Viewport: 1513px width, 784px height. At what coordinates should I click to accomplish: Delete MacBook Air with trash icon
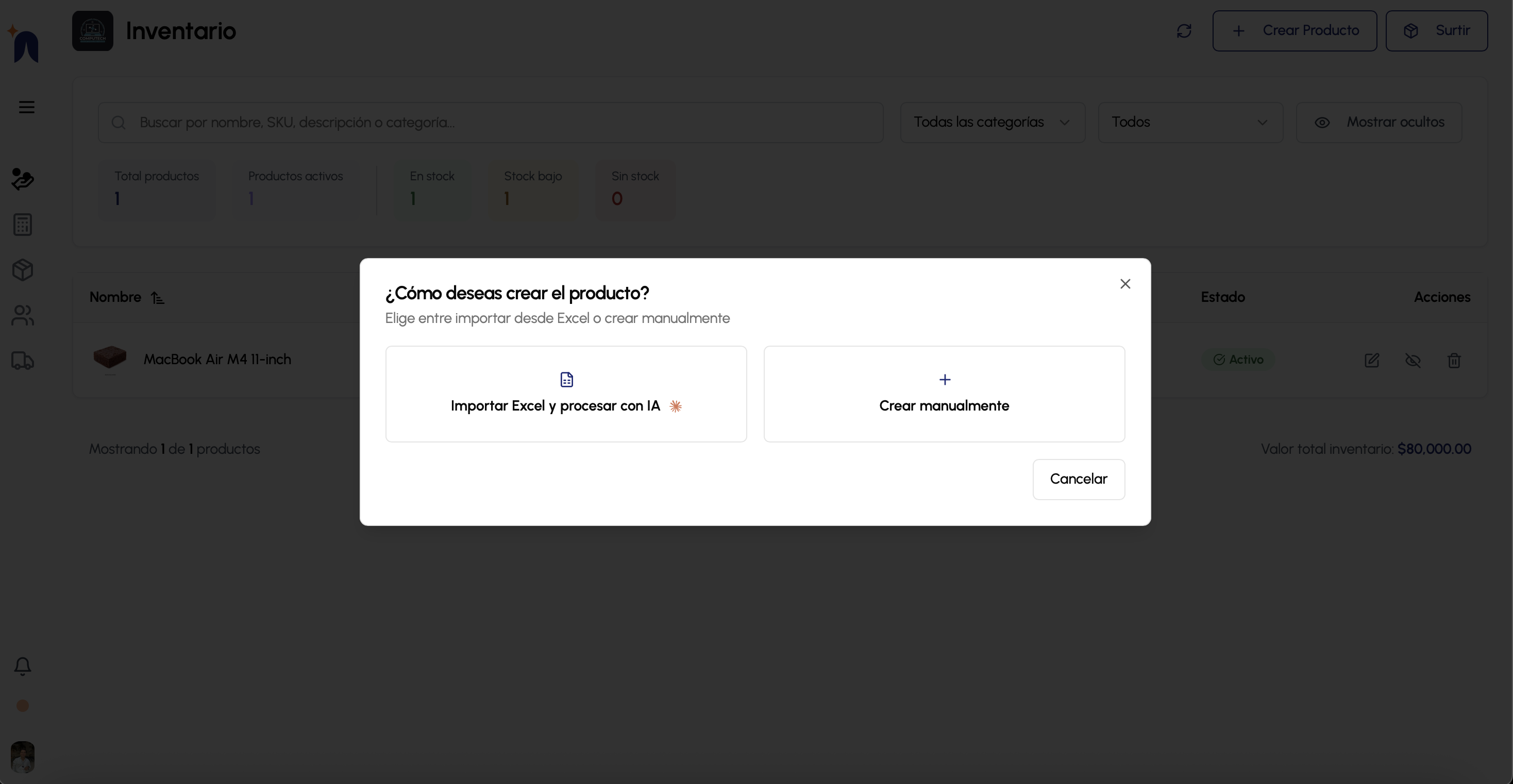click(x=1454, y=360)
